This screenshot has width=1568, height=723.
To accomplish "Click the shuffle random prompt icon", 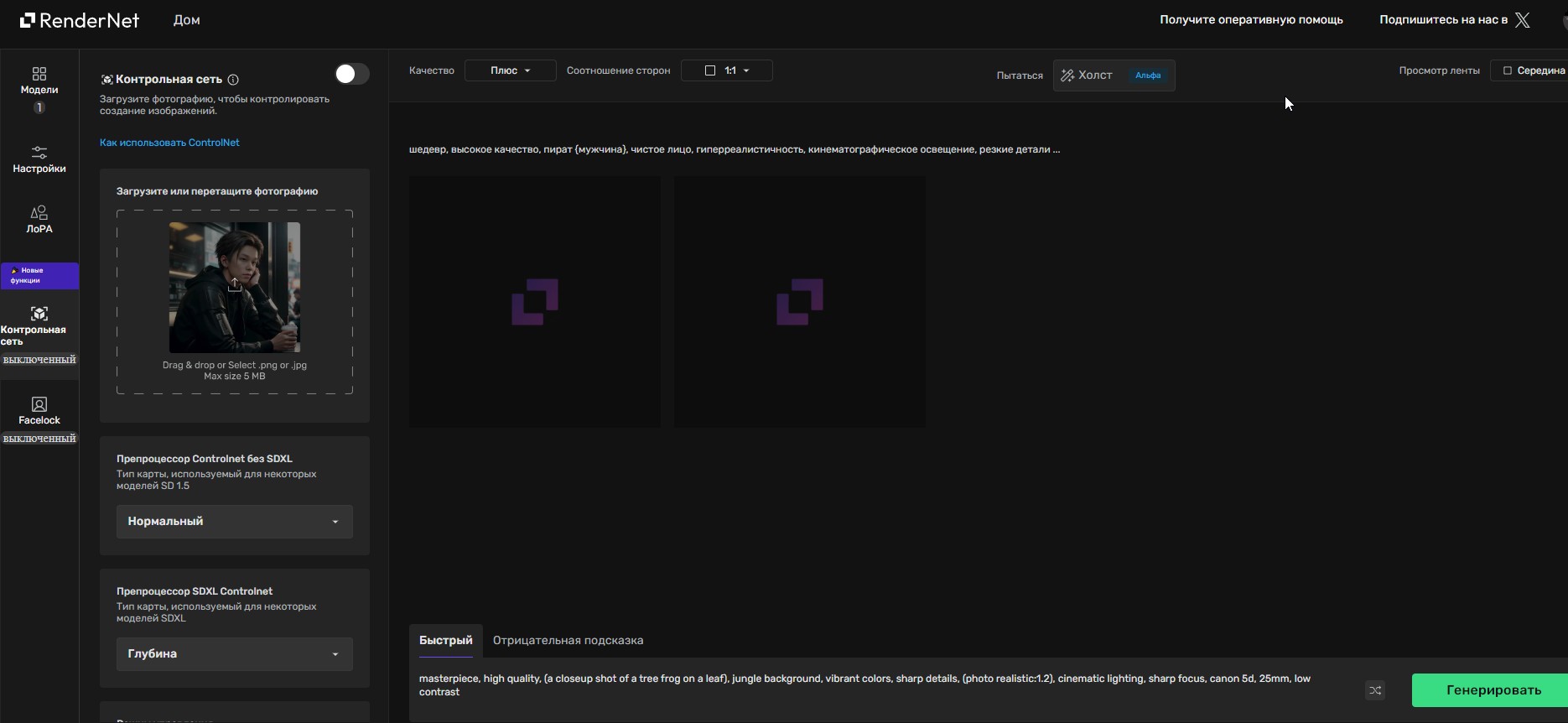I will [1375, 690].
